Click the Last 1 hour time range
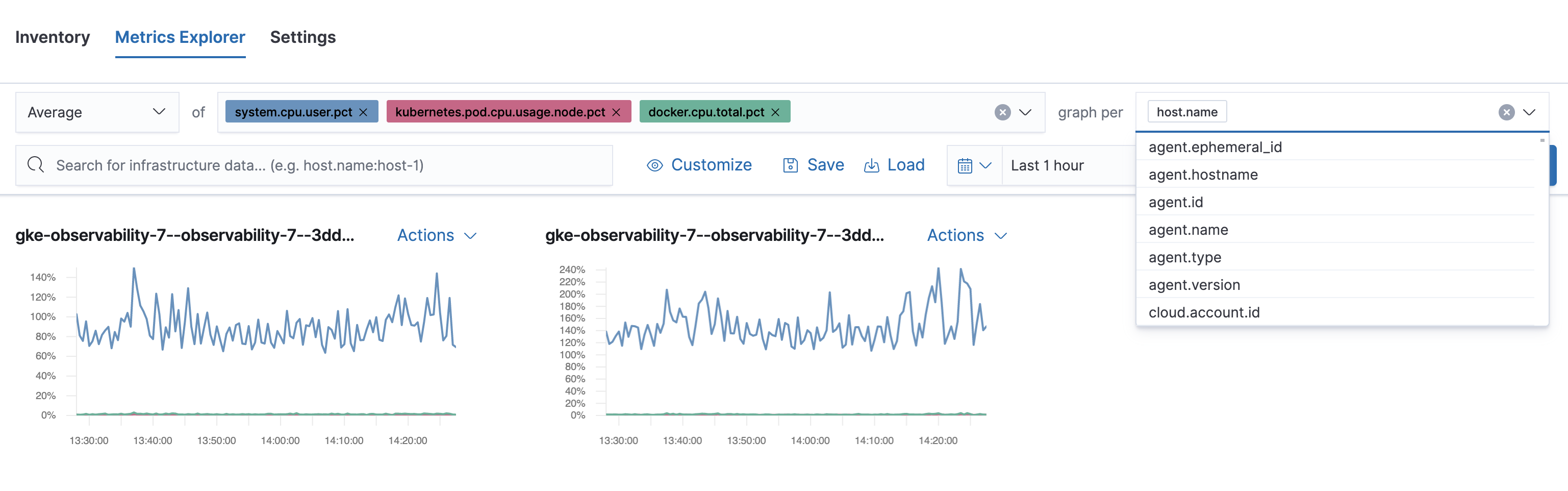 (1046, 164)
